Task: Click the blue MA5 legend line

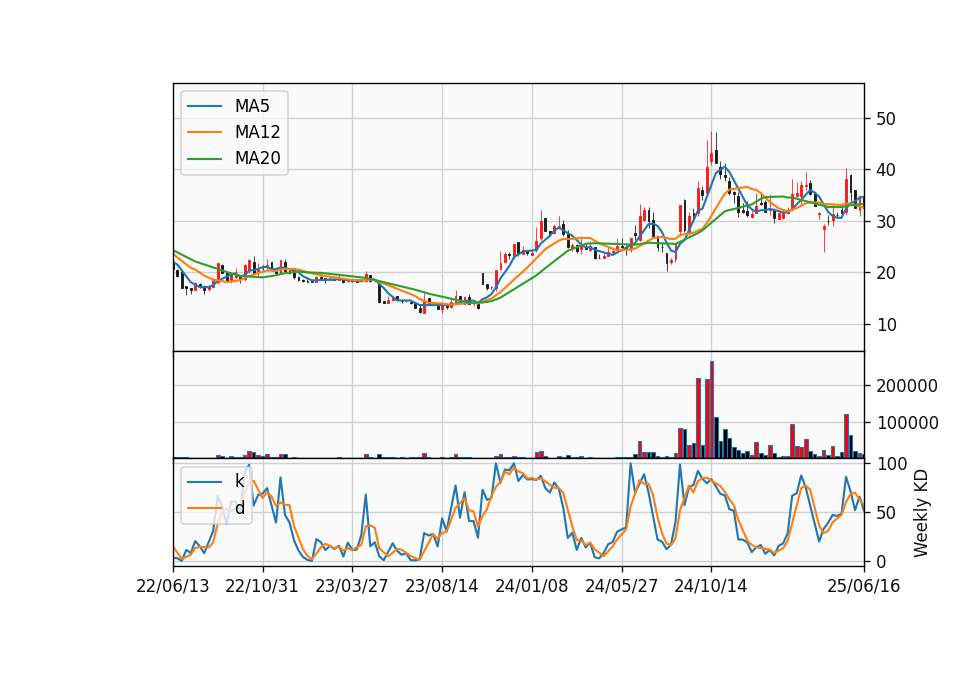Action: pos(204,106)
